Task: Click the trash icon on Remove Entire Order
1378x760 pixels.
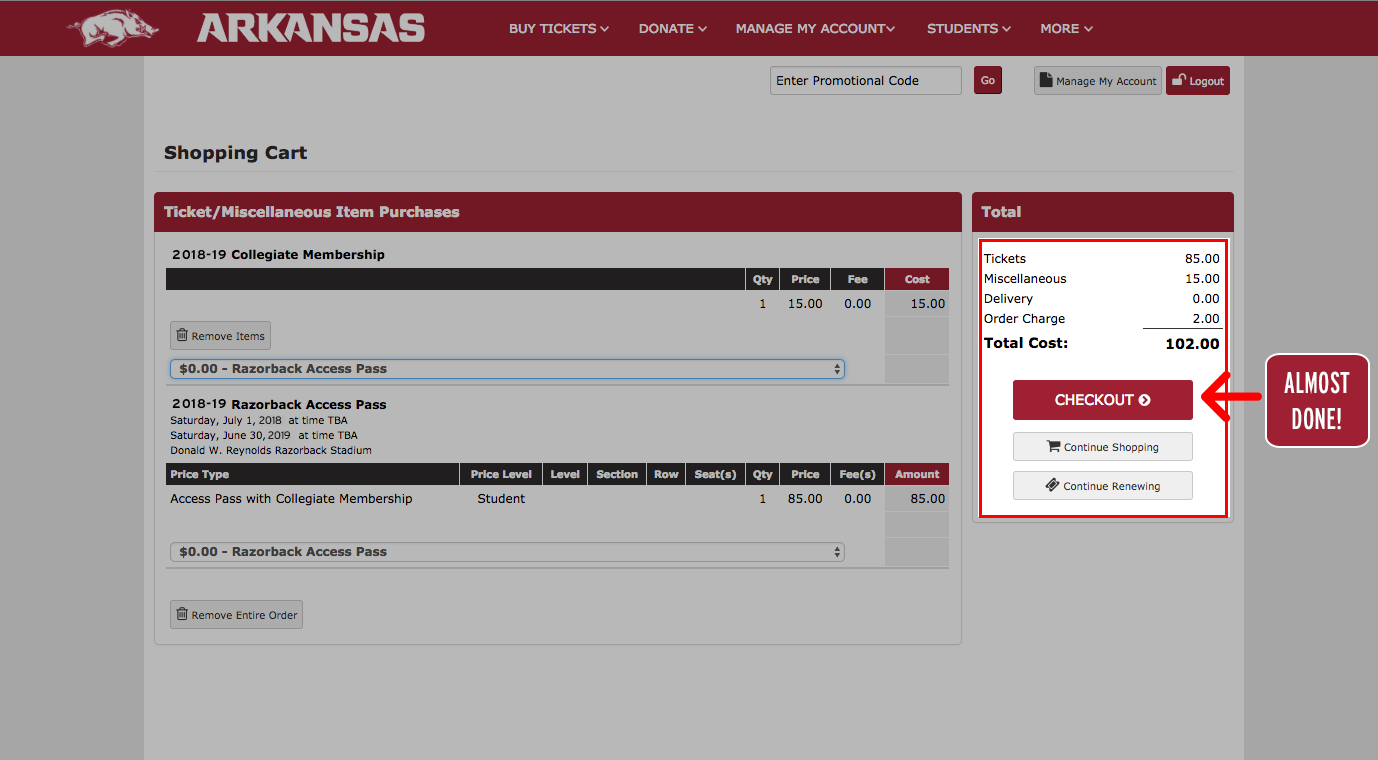Action: [x=180, y=614]
